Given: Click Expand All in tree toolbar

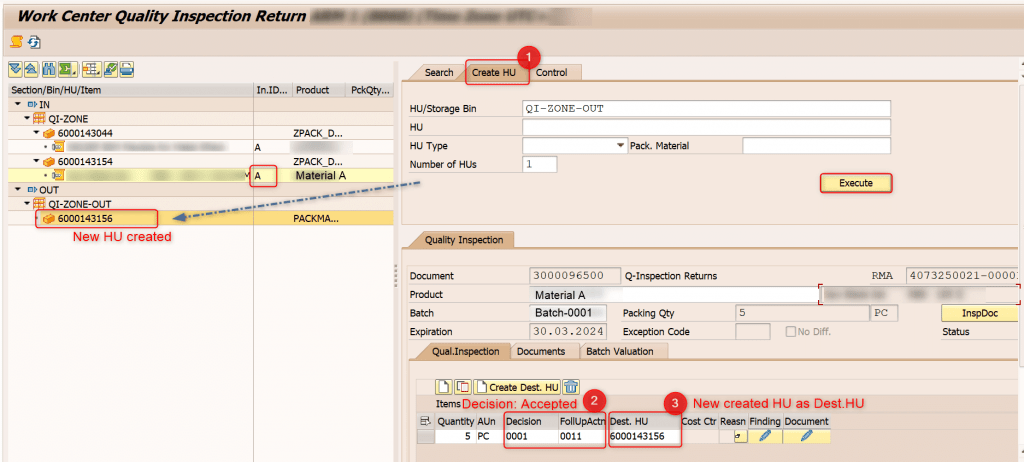Looking at the screenshot, I should click(16, 69).
